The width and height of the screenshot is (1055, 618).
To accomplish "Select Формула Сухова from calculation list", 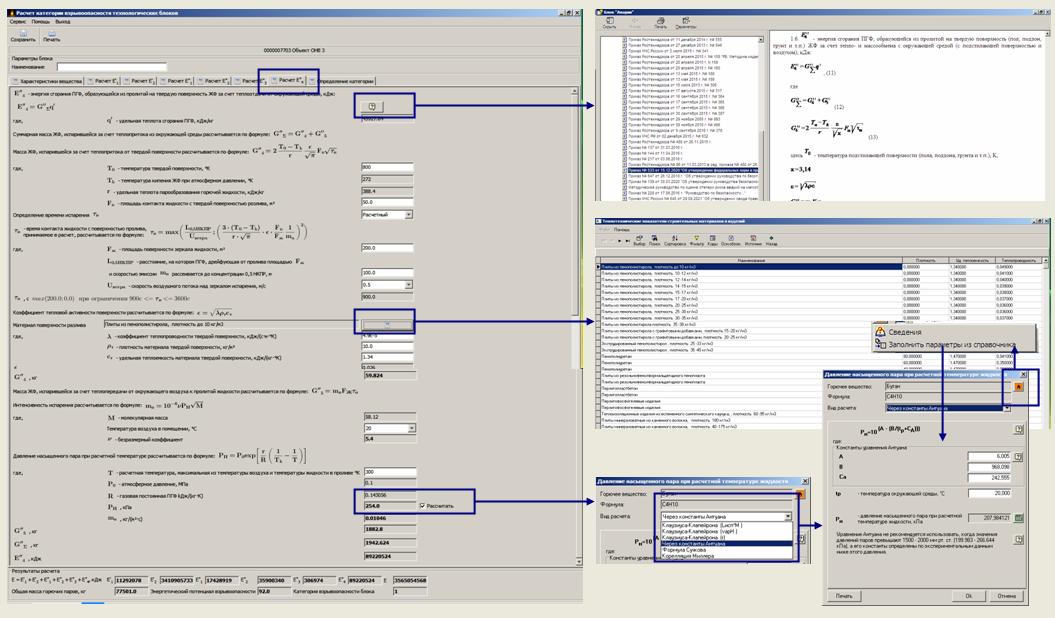I will pyautogui.click(x=686, y=549).
